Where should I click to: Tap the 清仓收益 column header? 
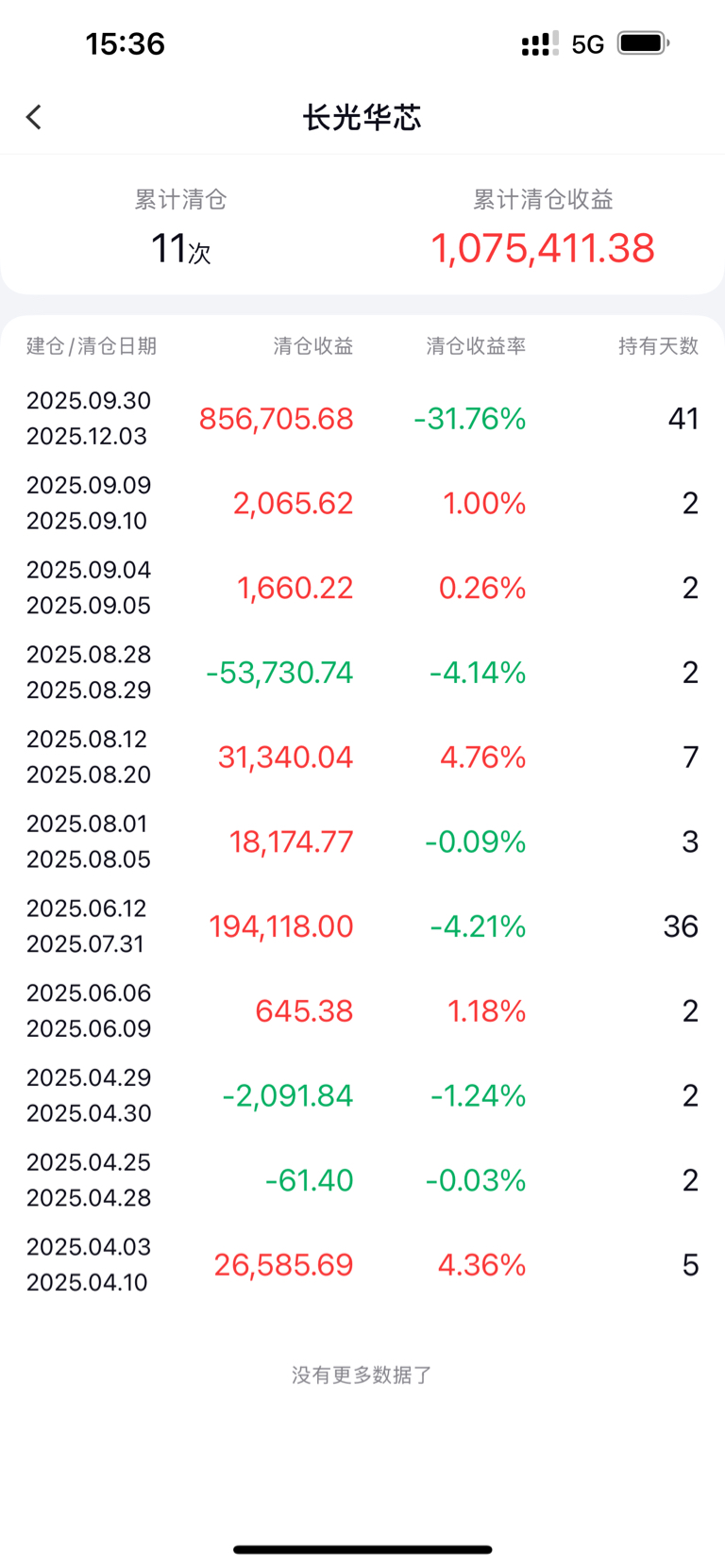312,346
